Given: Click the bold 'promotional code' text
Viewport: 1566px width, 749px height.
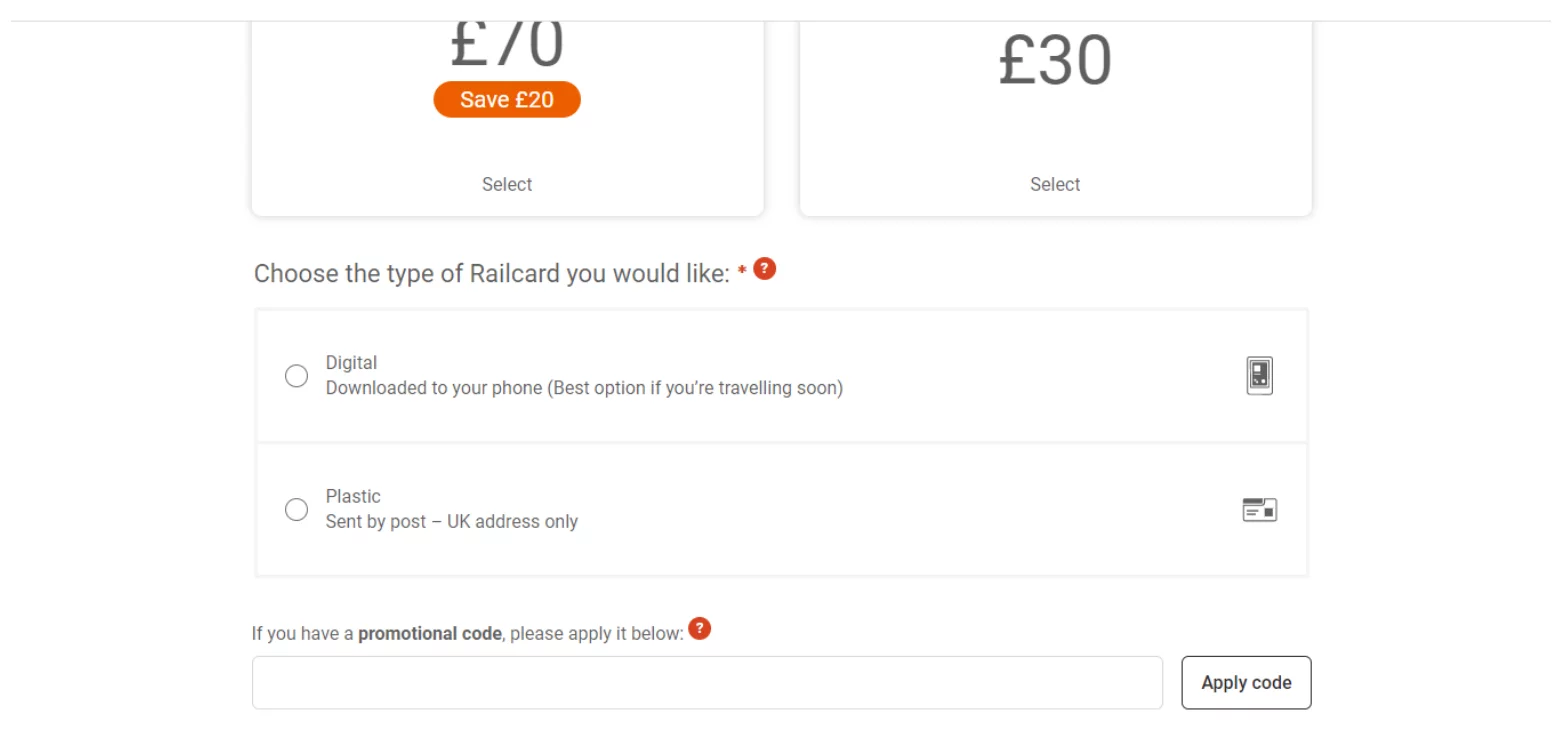Looking at the screenshot, I should pyautogui.click(x=430, y=634).
